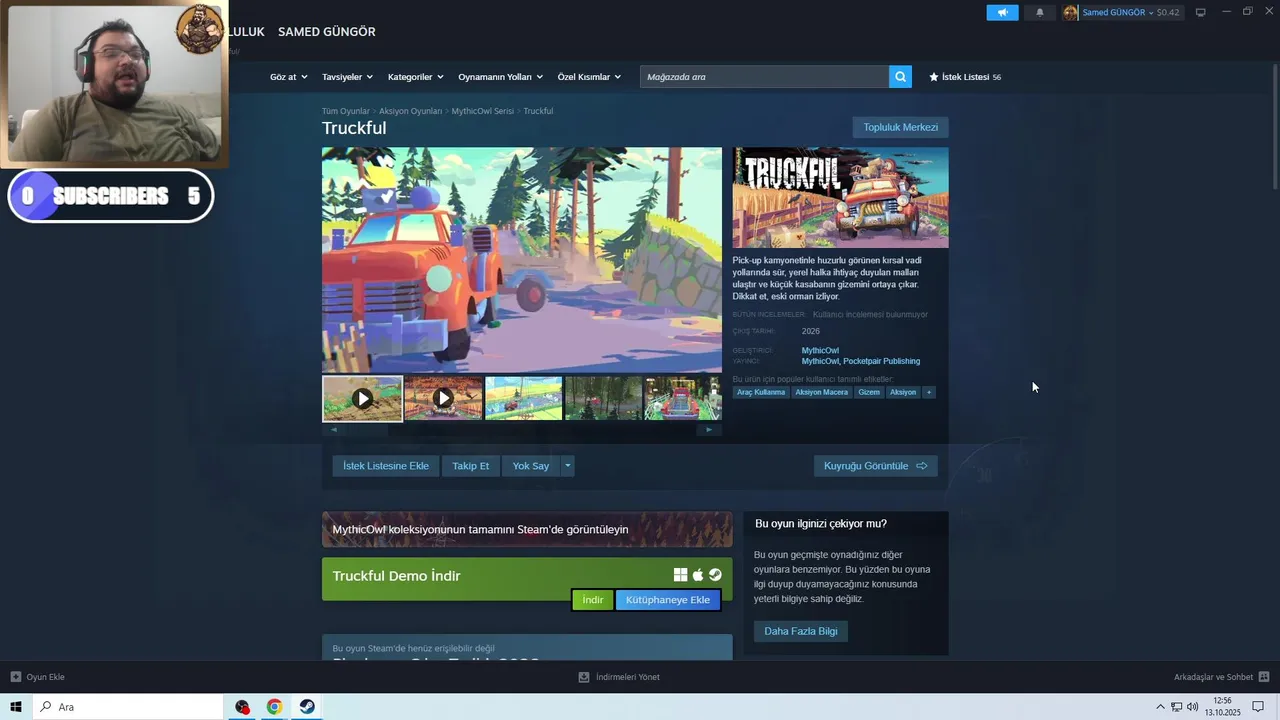Open the Arkadaşlar ve Sohbet chat icon

(x=1264, y=677)
